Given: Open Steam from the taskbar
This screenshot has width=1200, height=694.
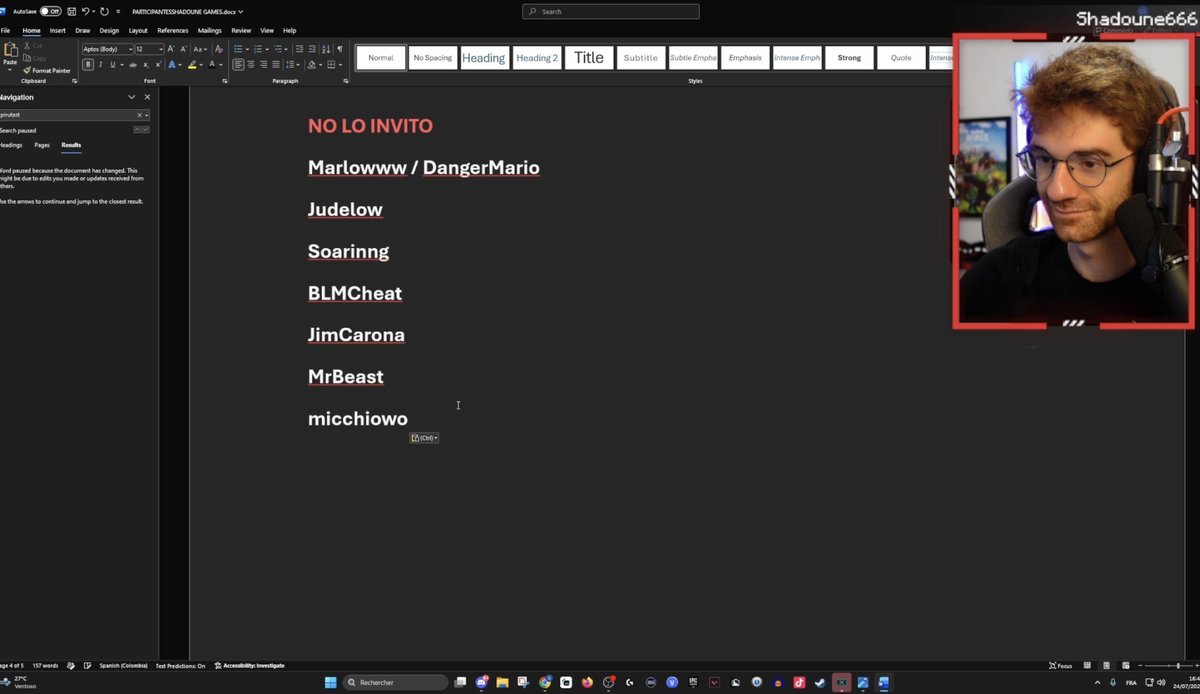Looking at the screenshot, I should pyautogui.click(x=820, y=682).
